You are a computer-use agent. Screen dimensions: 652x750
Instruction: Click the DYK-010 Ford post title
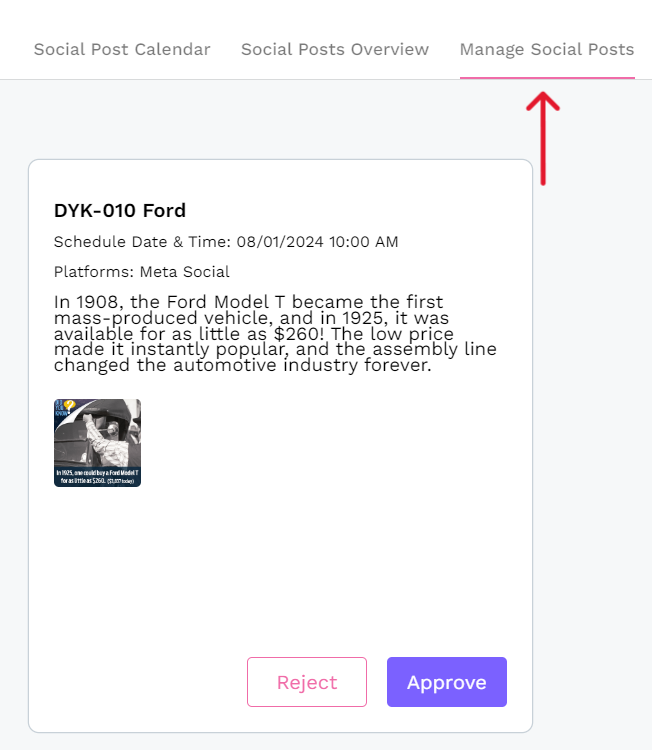(x=120, y=211)
